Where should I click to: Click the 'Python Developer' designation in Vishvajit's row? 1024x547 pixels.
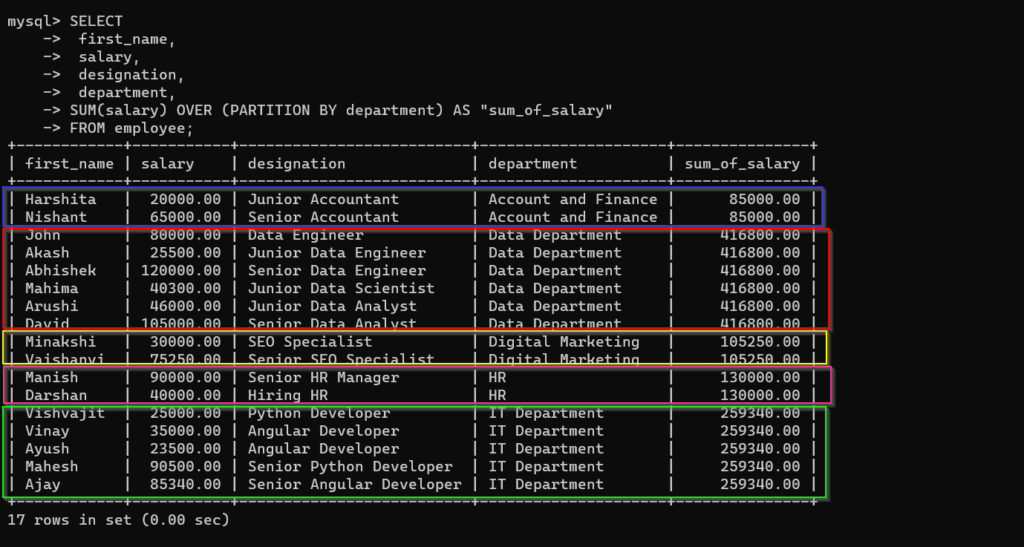(x=319, y=413)
